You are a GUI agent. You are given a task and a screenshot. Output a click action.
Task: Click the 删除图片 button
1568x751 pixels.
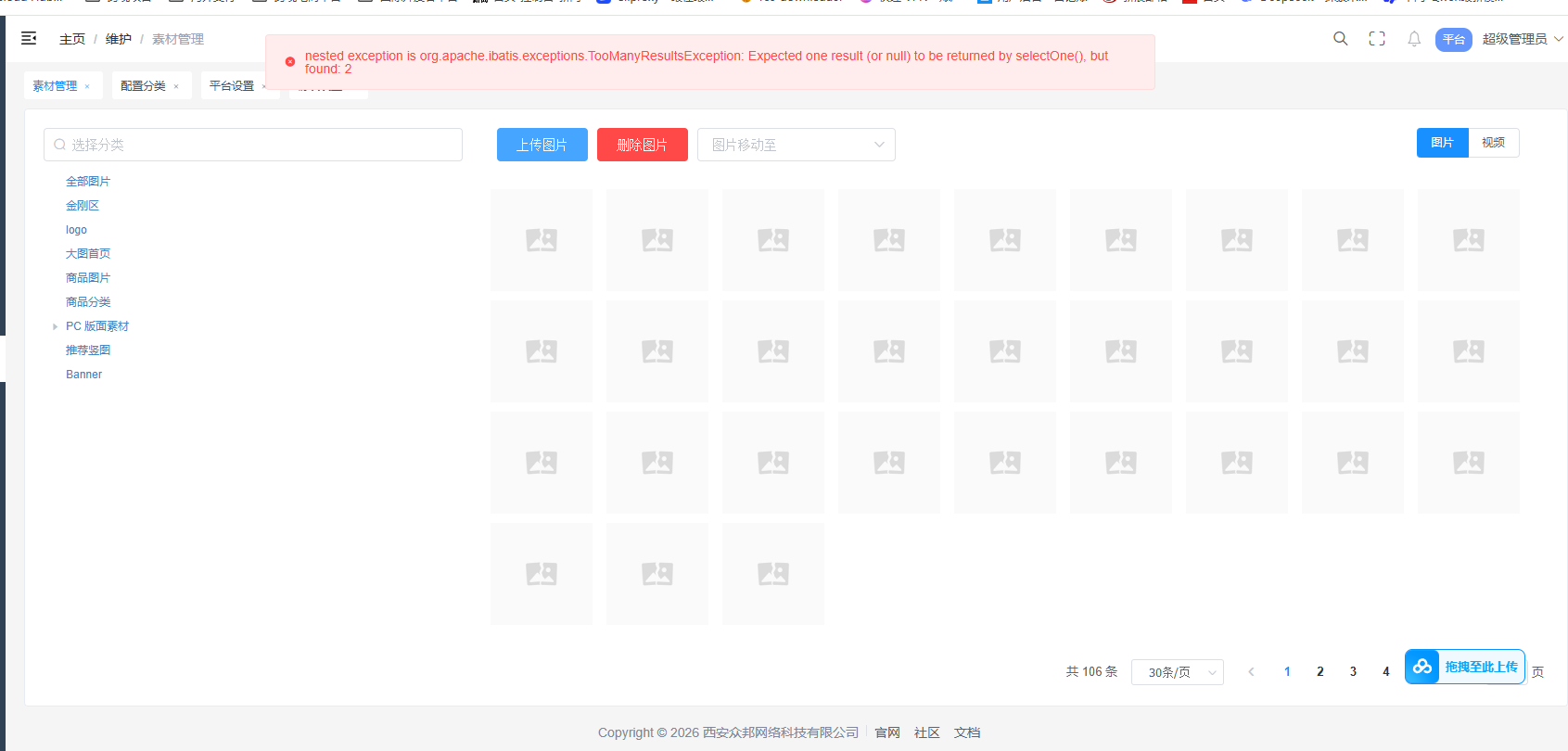tap(643, 145)
